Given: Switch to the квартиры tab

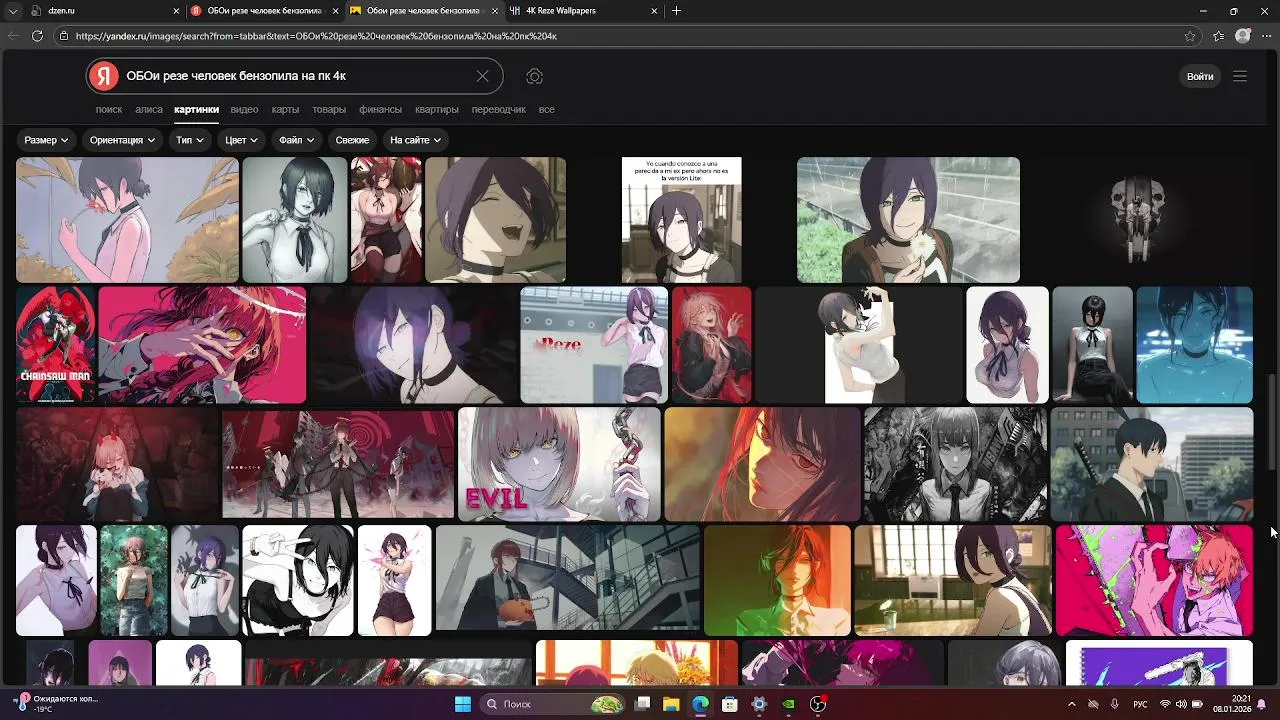Looking at the screenshot, I should click(x=437, y=109).
